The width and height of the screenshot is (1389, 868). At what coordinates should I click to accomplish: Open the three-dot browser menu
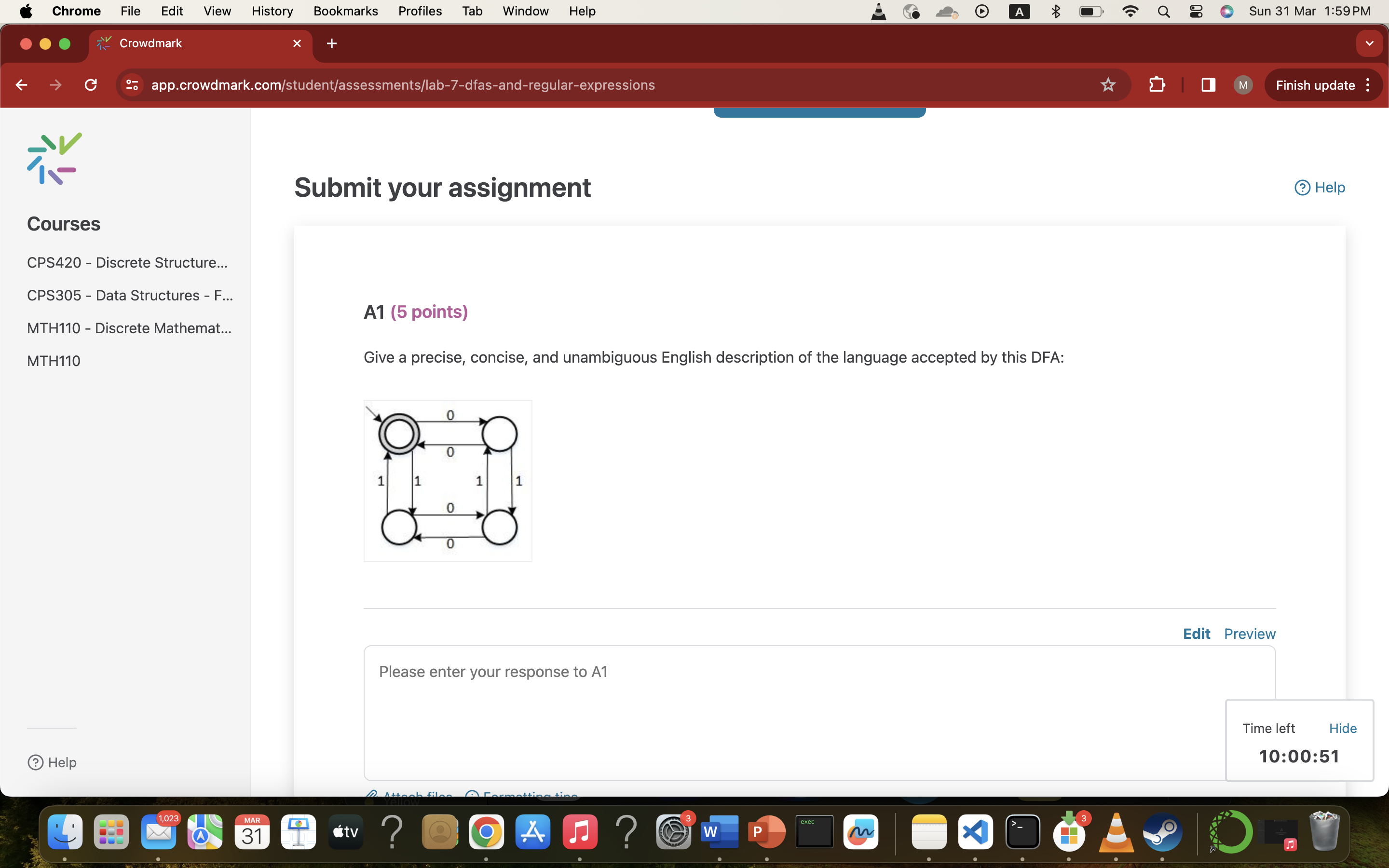[1368, 84]
